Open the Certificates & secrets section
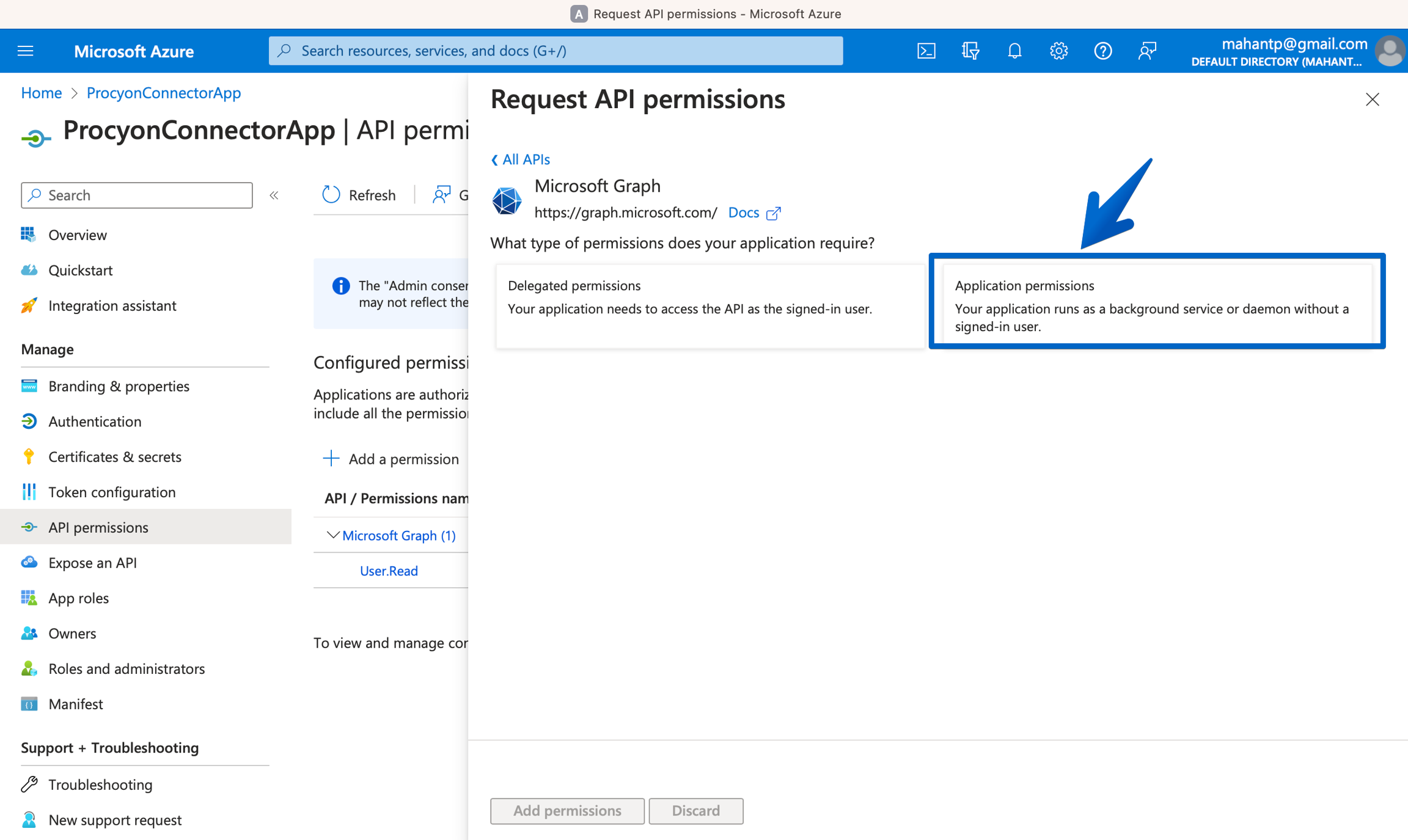Screen dimensions: 1408x840 (115, 456)
